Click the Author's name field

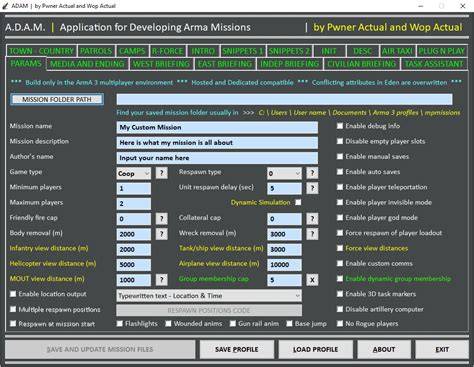pyautogui.click(x=217, y=158)
